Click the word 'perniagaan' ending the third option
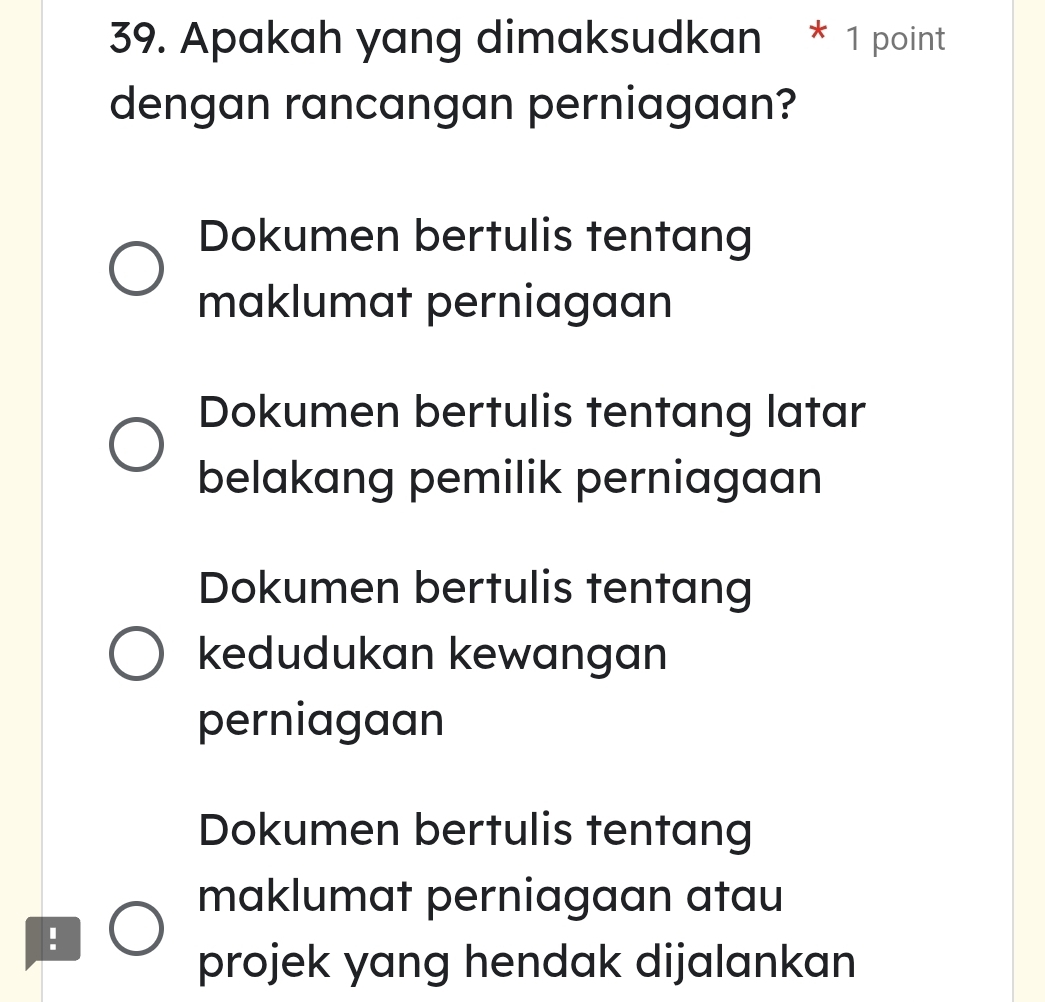 pos(320,720)
